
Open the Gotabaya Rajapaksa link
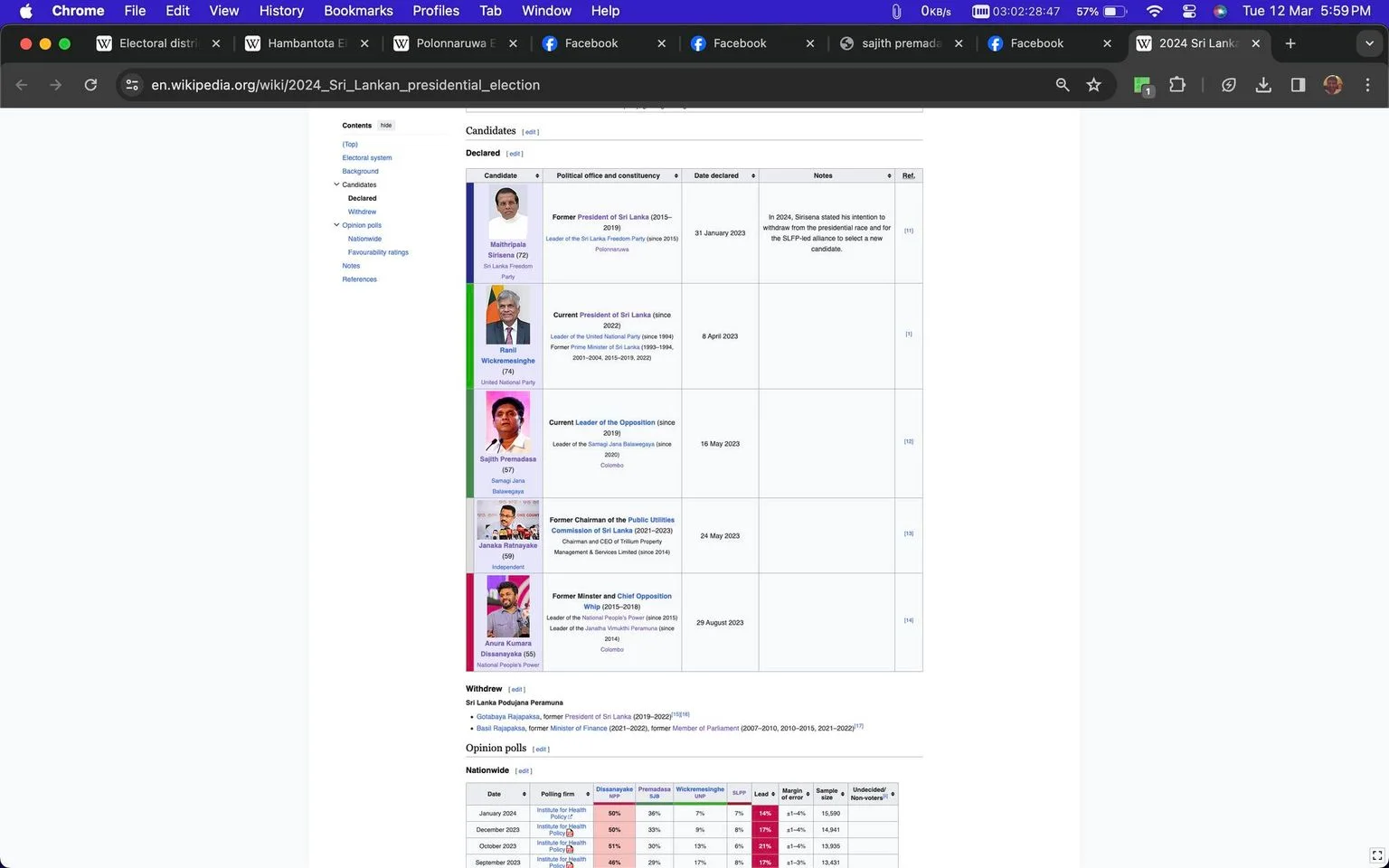508,716
